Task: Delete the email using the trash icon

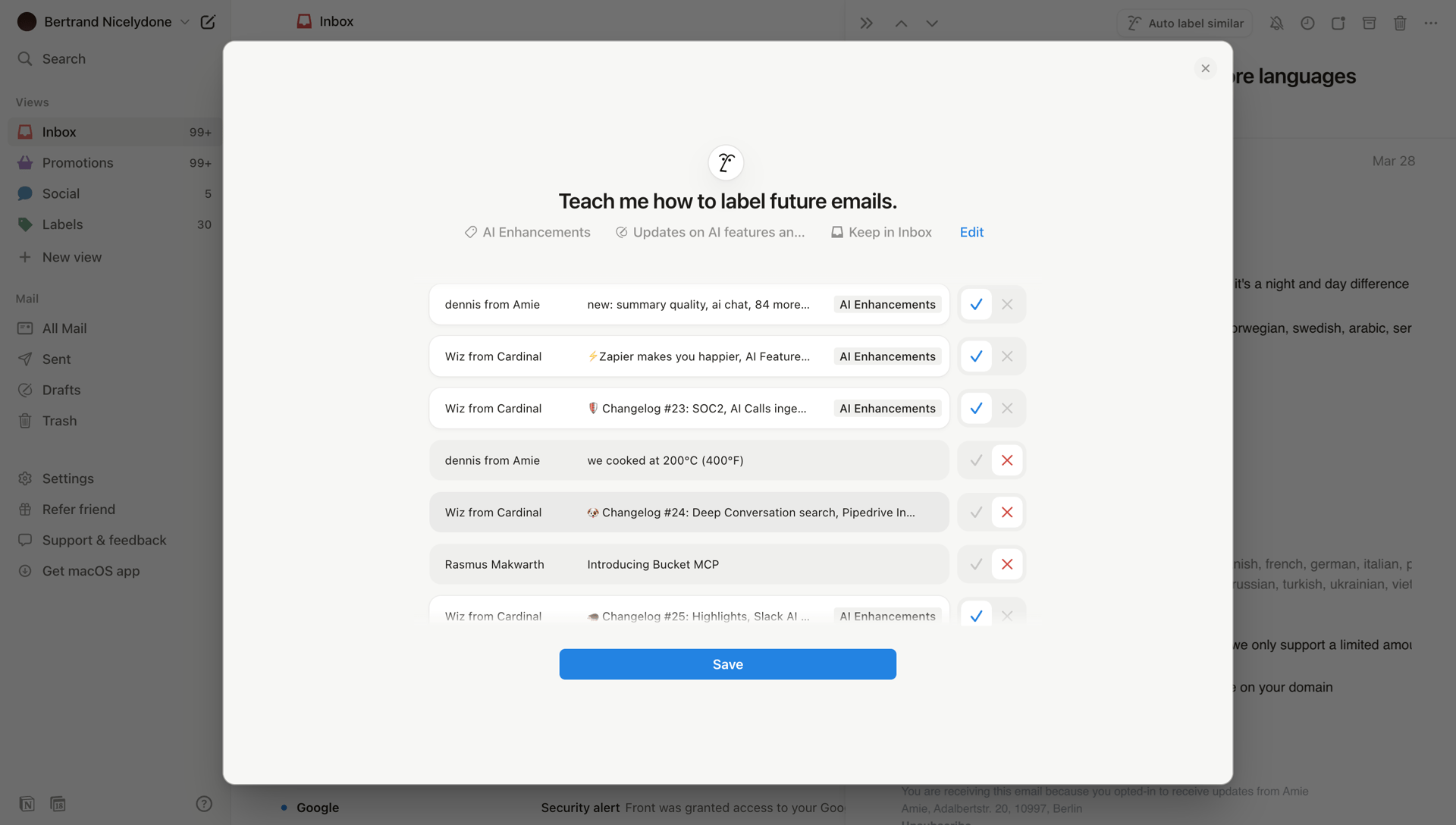Action: click(1399, 23)
